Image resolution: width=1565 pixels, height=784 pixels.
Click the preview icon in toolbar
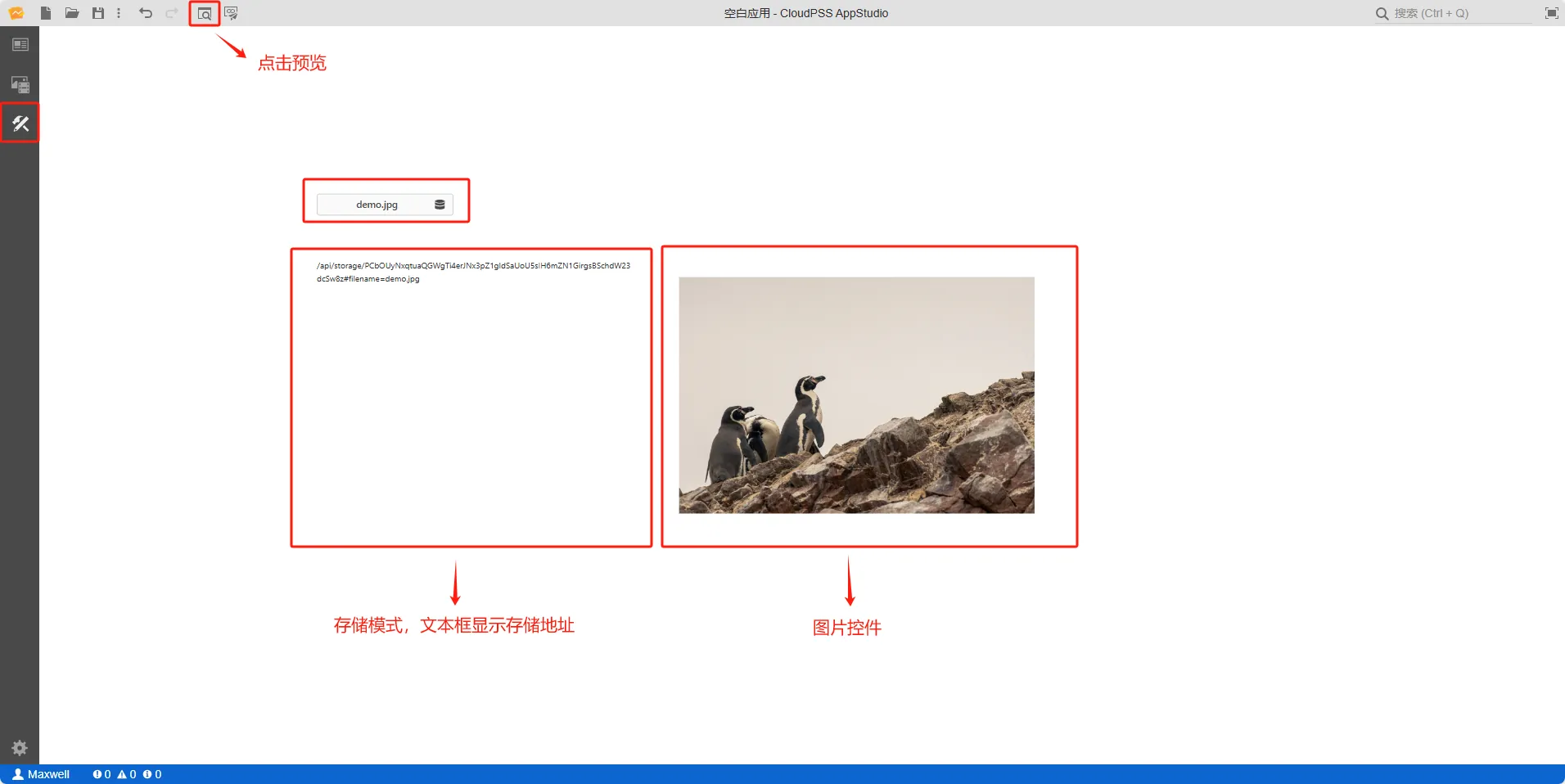coord(205,14)
